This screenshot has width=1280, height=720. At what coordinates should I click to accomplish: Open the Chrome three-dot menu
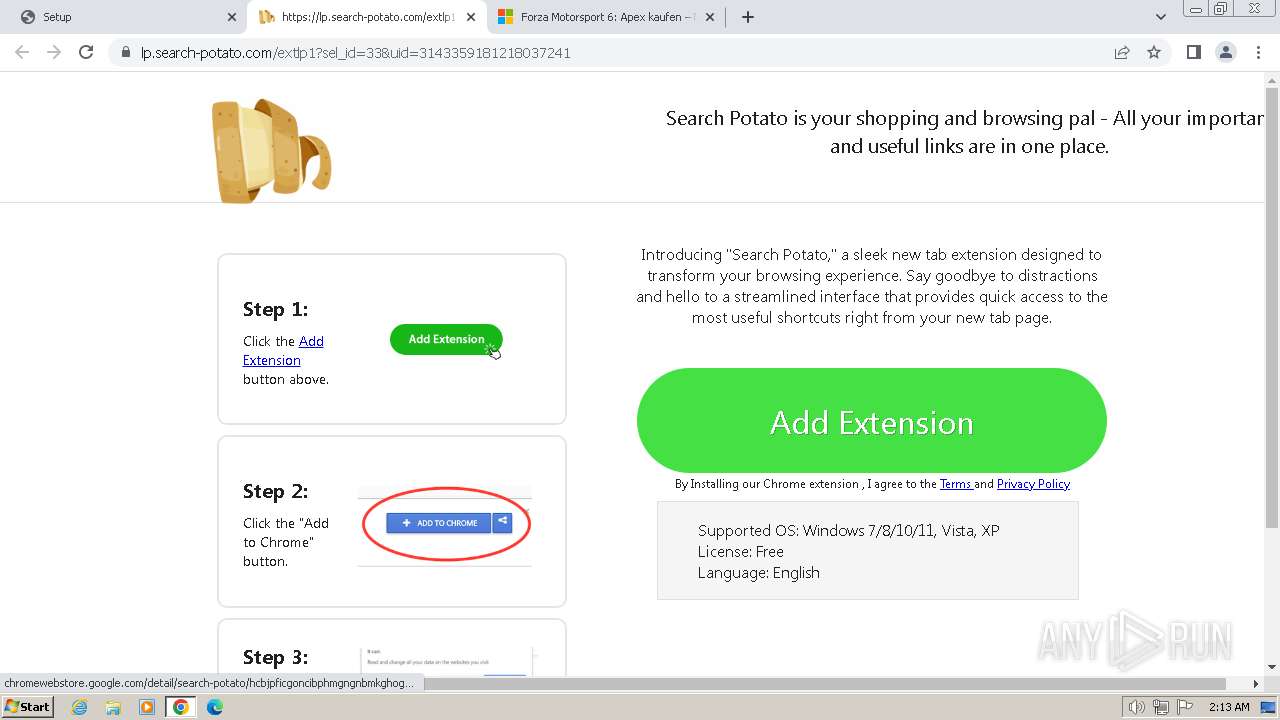point(1258,52)
